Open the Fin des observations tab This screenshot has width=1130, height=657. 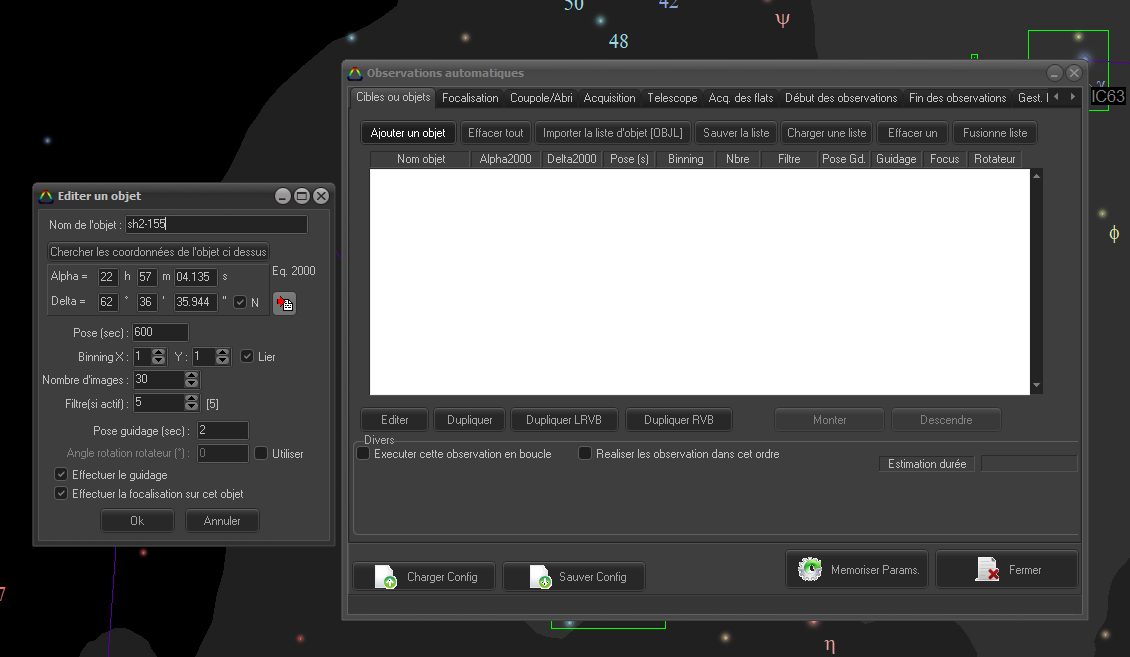(x=957, y=98)
